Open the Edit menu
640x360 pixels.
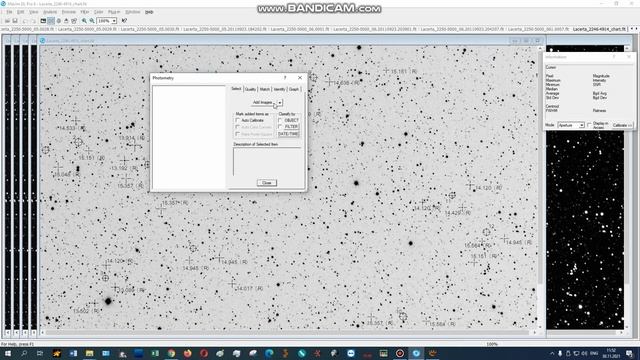tap(20, 12)
